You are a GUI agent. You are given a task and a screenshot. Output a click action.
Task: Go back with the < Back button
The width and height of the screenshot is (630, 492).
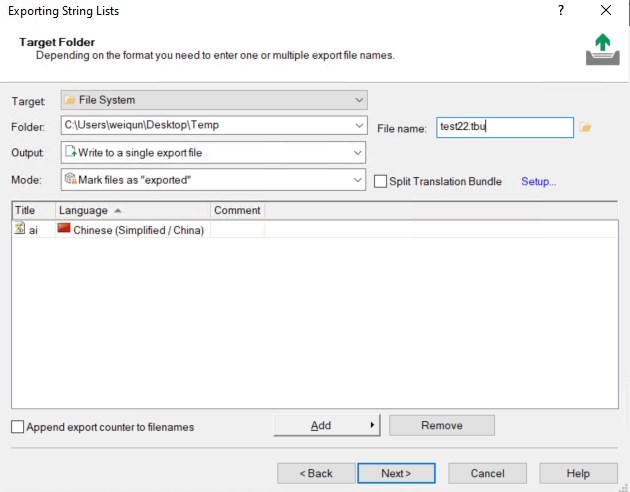pos(316,473)
